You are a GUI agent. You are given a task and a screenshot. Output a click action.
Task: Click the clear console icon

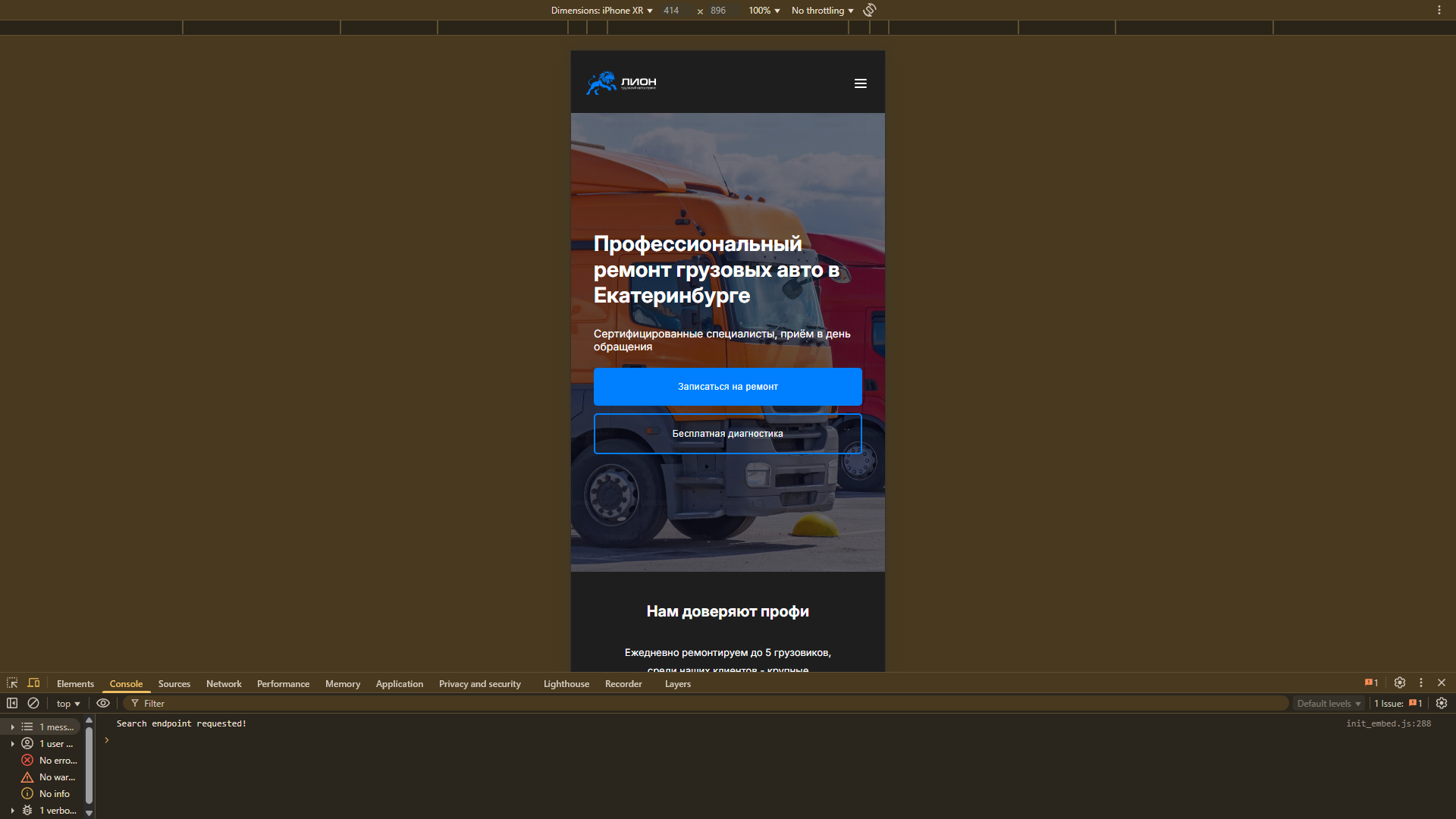tap(33, 704)
